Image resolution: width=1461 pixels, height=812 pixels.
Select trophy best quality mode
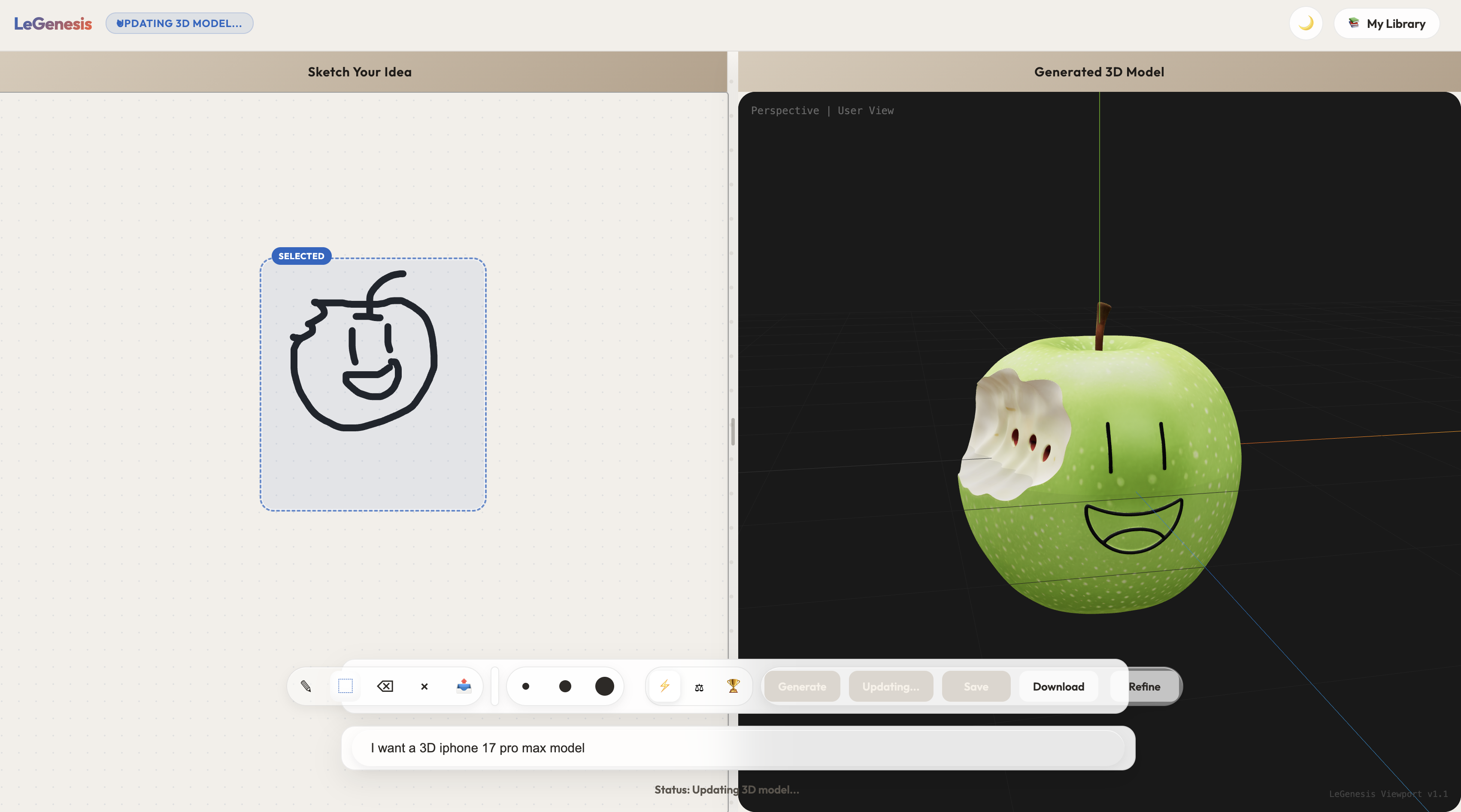[x=734, y=686]
